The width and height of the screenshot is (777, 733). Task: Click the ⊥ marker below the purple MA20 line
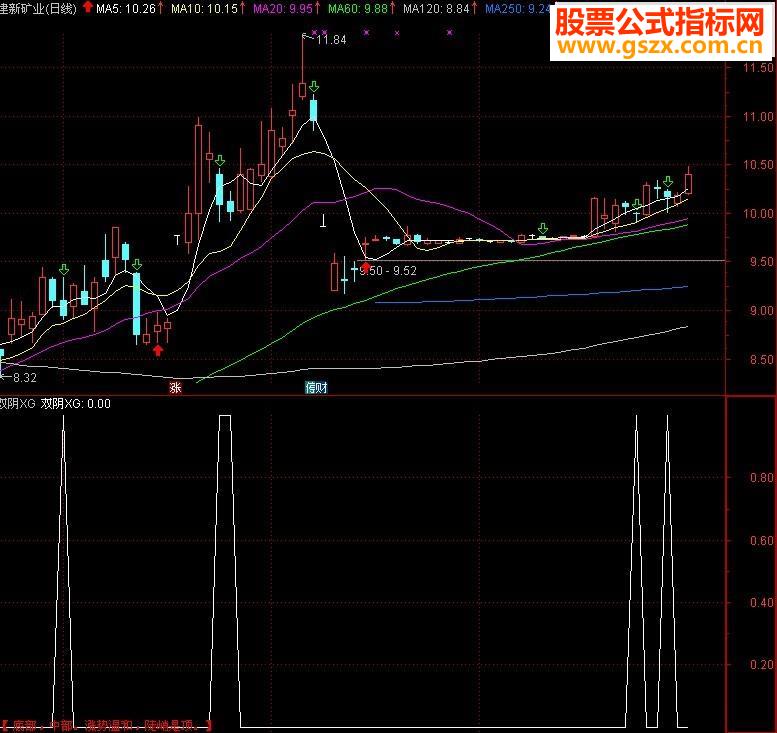point(324,221)
